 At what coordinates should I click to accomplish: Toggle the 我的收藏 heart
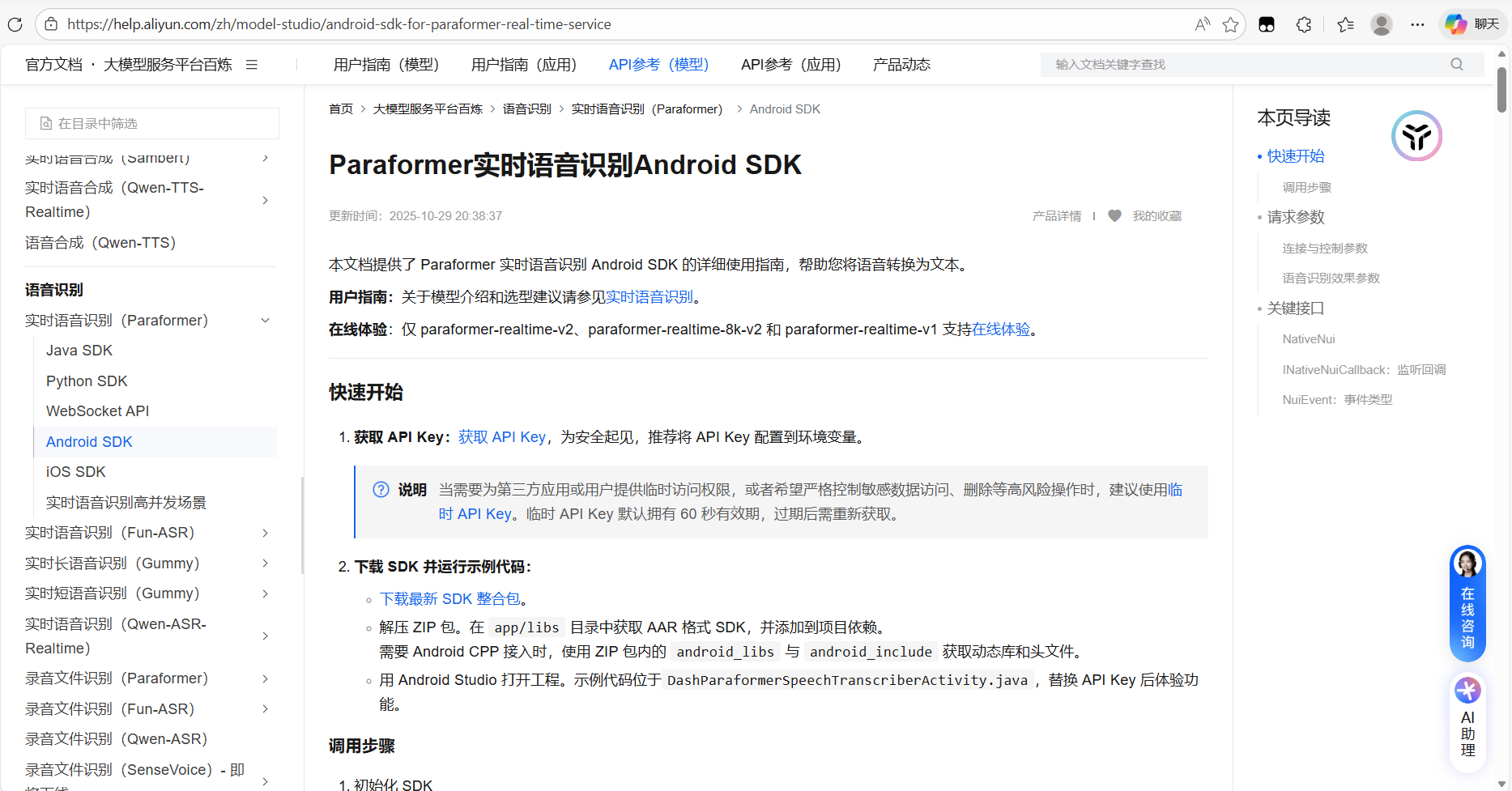click(1114, 215)
